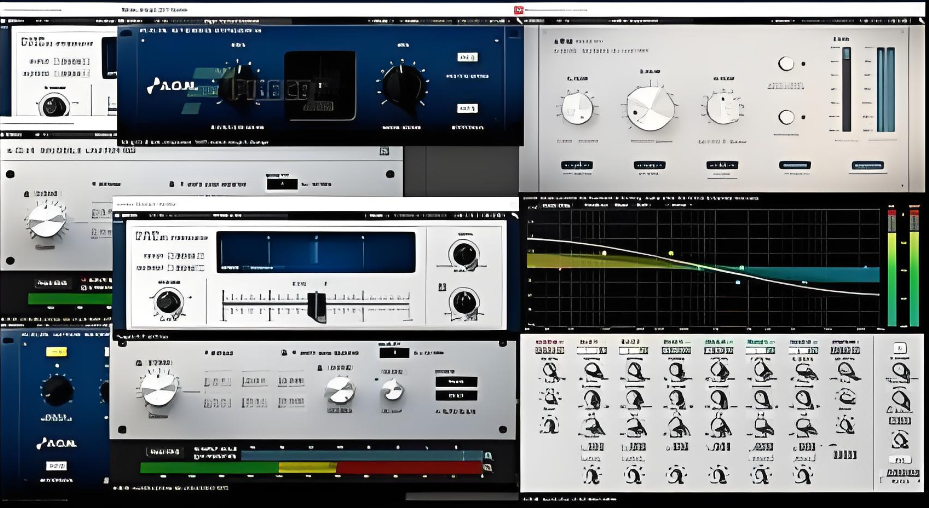
Task: Select the first tab above the EQ graph
Action: [x=556, y=205]
